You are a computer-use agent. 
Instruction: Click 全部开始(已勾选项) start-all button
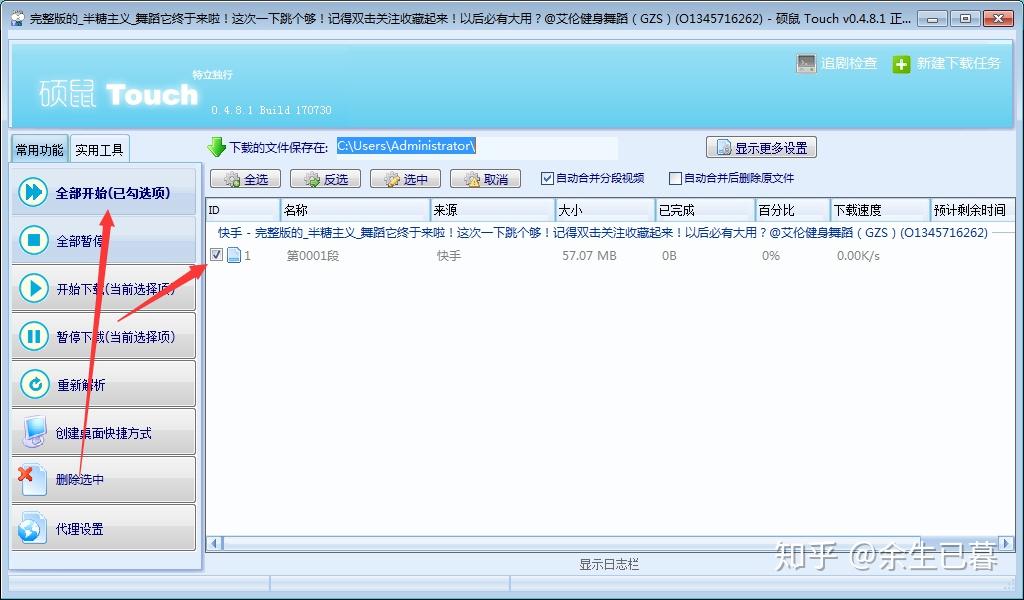(104, 193)
